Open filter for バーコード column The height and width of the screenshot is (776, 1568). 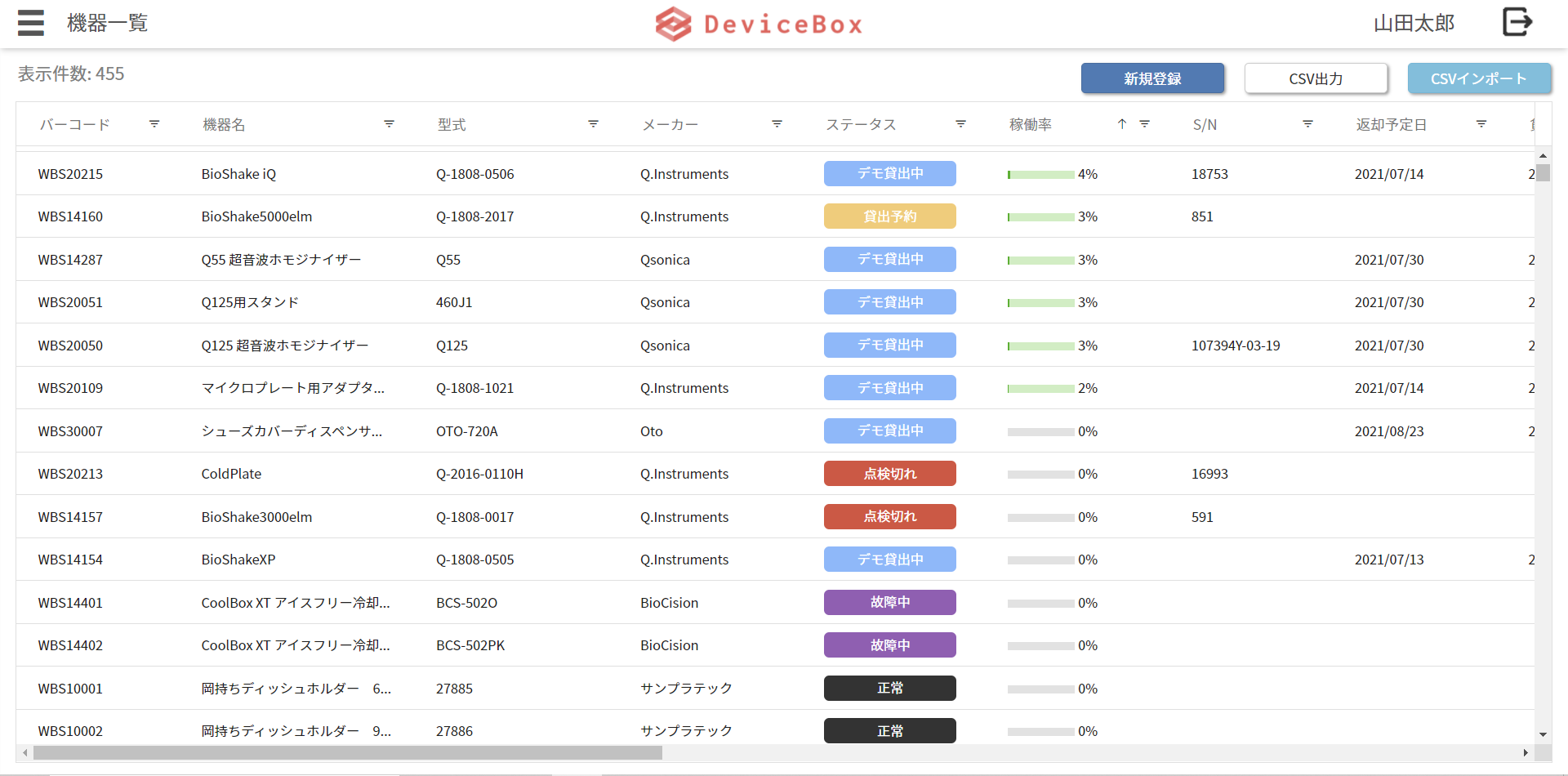coord(154,124)
